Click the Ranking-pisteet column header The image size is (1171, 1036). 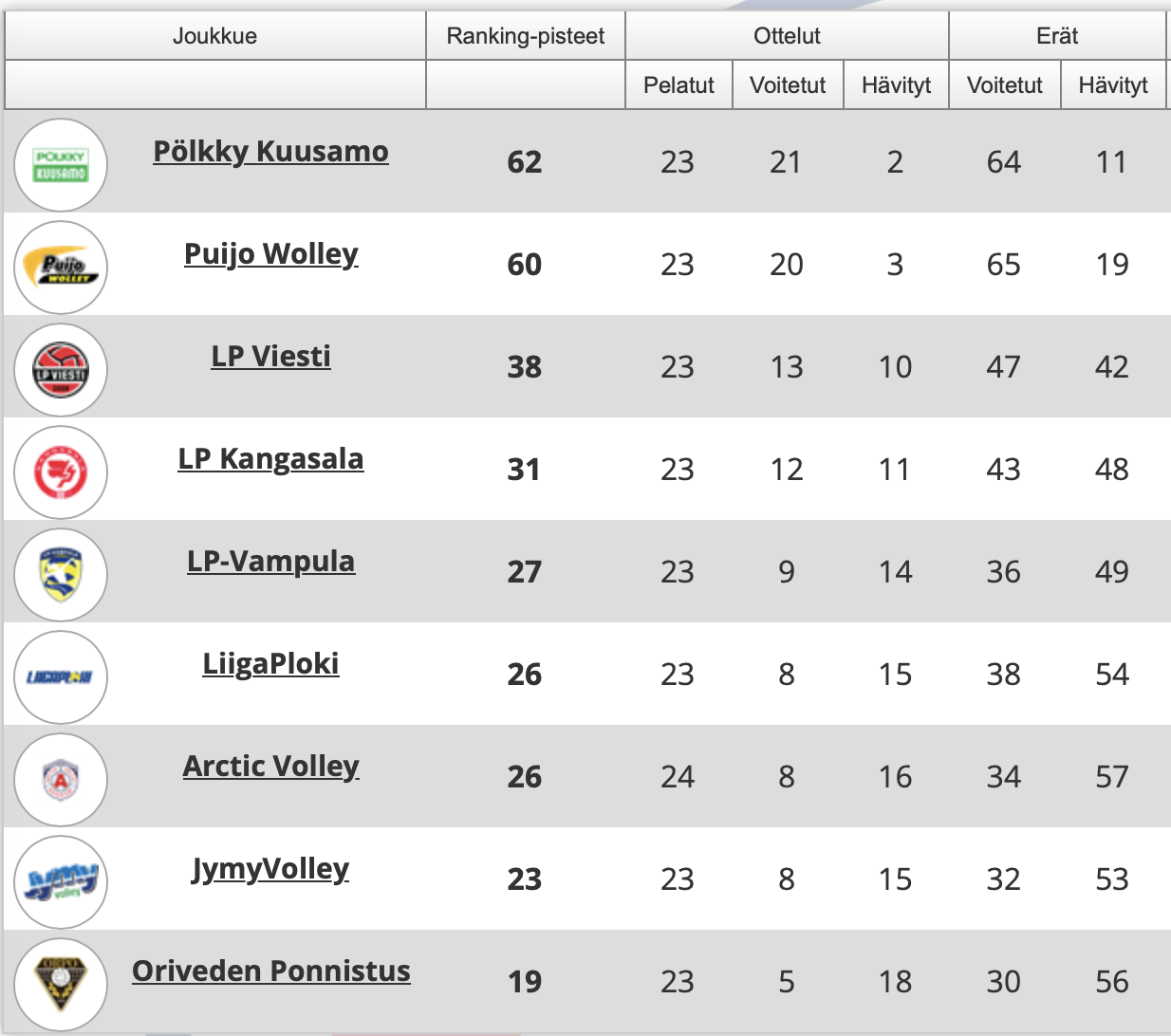tap(525, 36)
